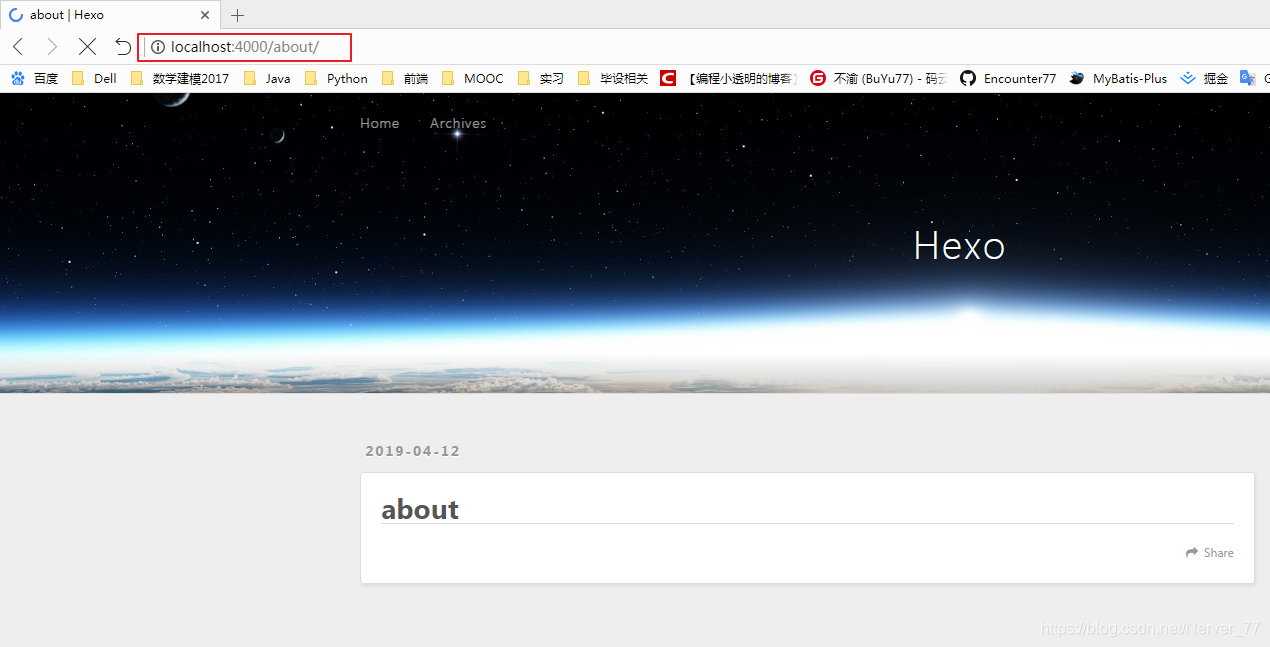This screenshot has height=647, width=1270.
Task: Close the 'about | Hexo' tab
Action: 205,15
